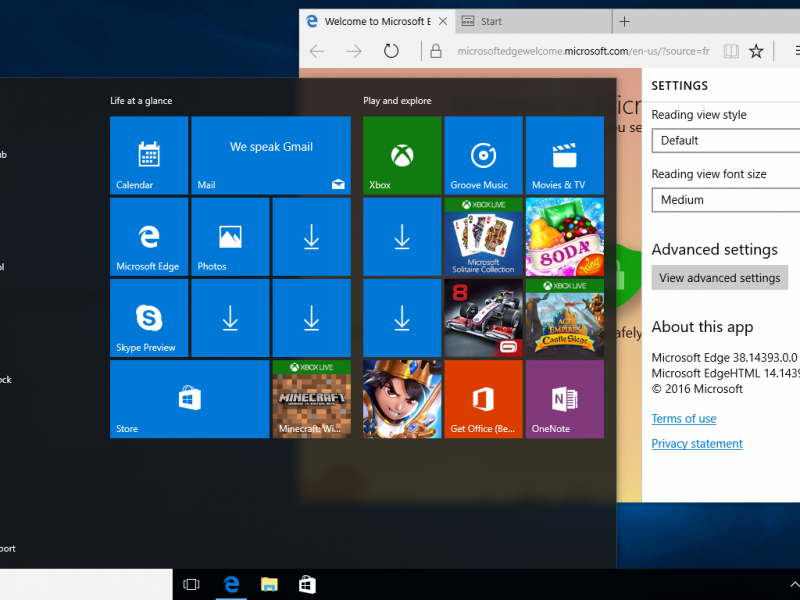Go forward in Edge browser

(354, 51)
